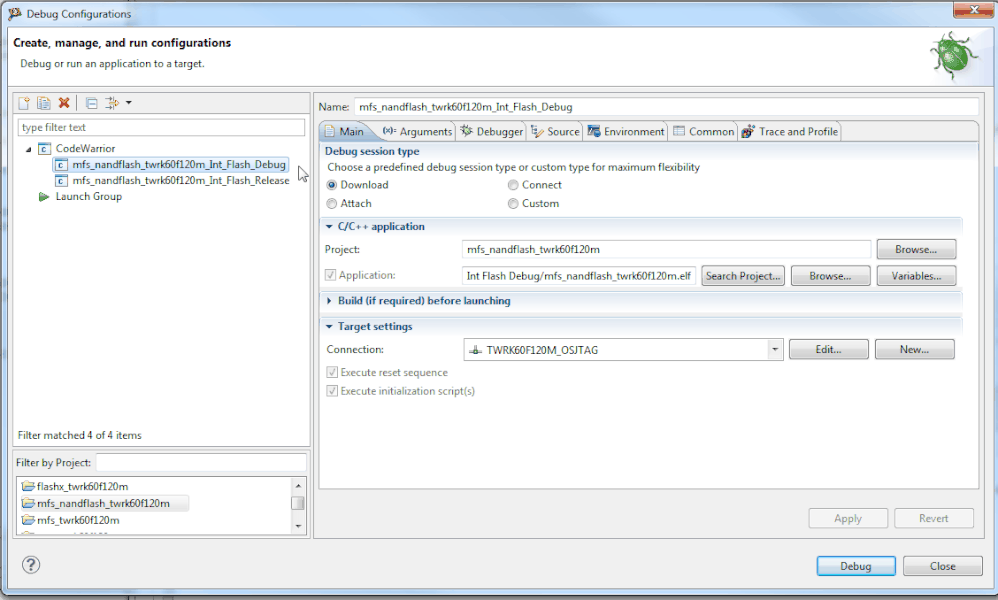Viewport: 998px width, 600px height.
Task: Open the Trace and Profile tab
Action: click(x=790, y=132)
